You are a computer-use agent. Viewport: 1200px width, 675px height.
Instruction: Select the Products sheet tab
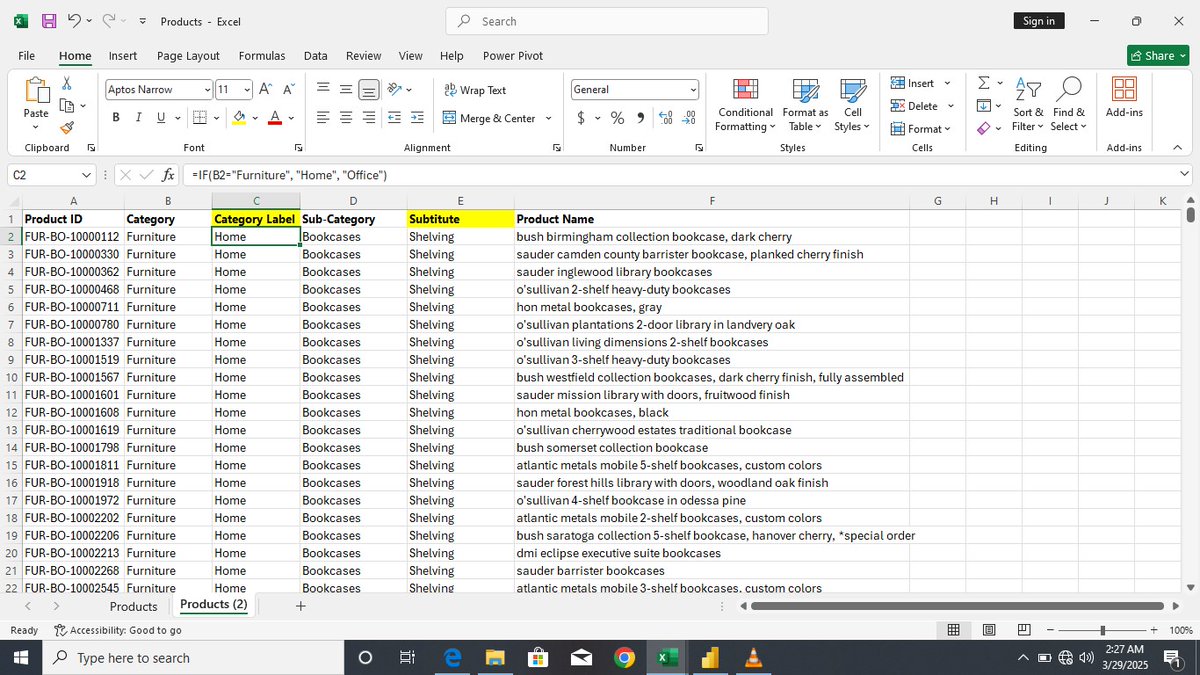coord(134,607)
